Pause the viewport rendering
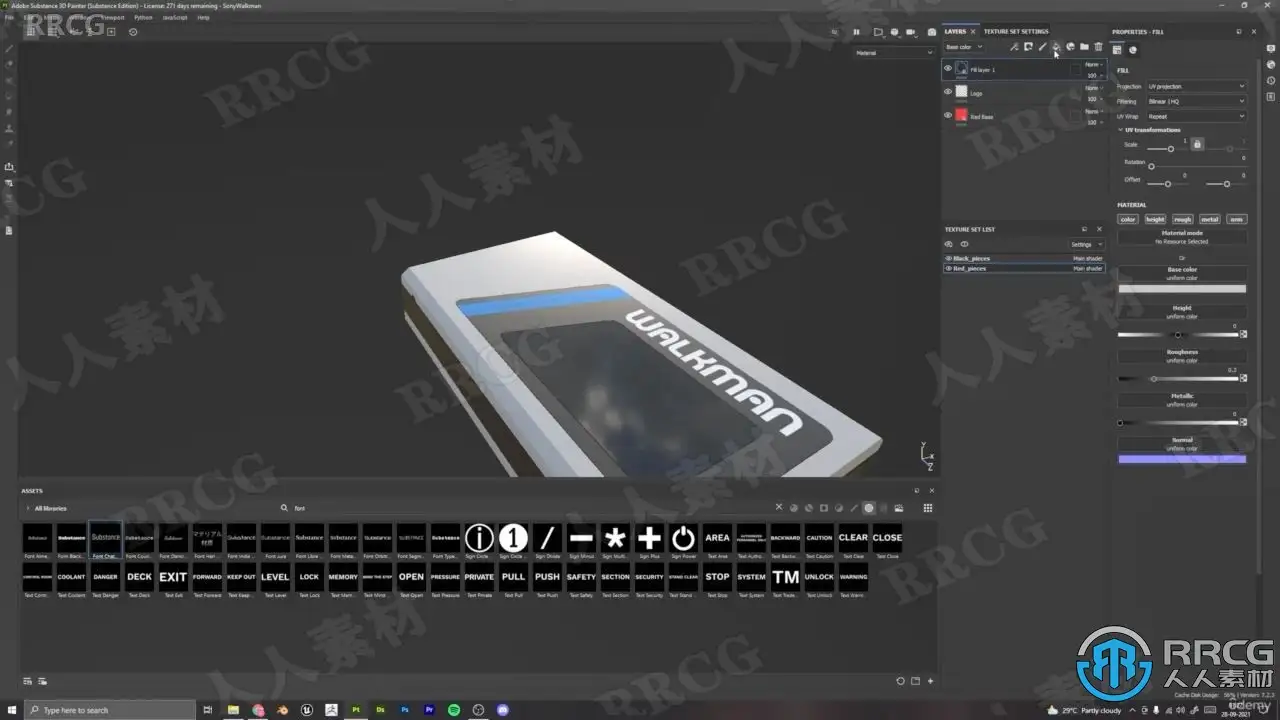The height and width of the screenshot is (720, 1280). click(x=856, y=32)
